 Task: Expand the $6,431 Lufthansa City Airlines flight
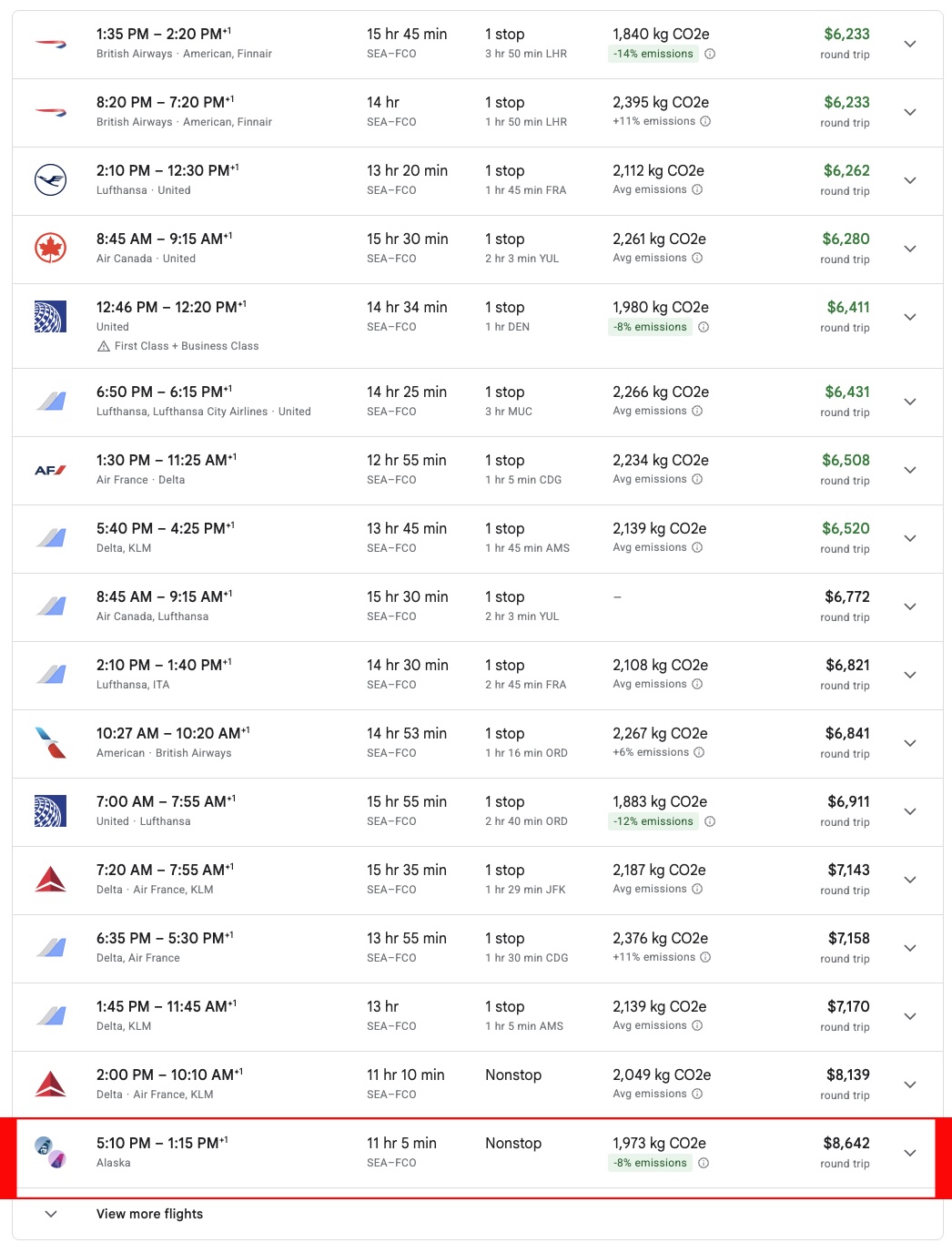[x=909, y=402]
